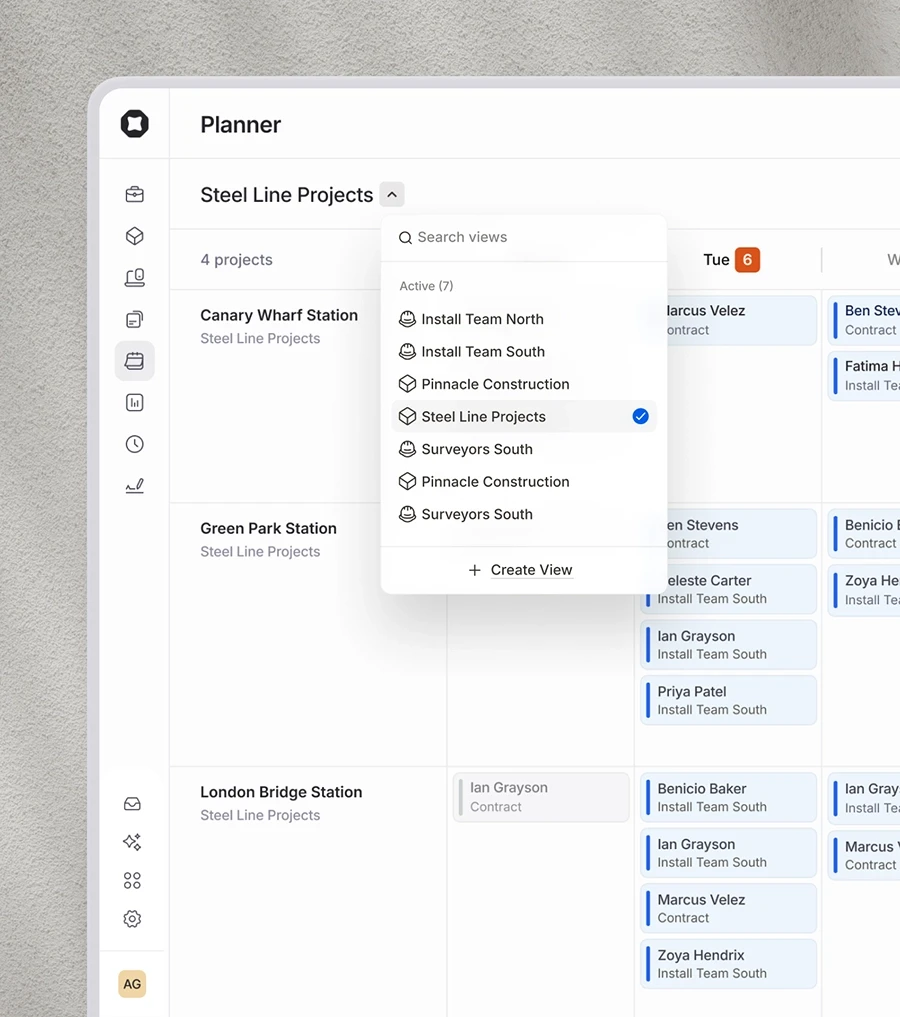The width and height of the screenshot is (900, 1017).
Task: Open the Canary Wharf Station project
Action: [x=279, y=315]
